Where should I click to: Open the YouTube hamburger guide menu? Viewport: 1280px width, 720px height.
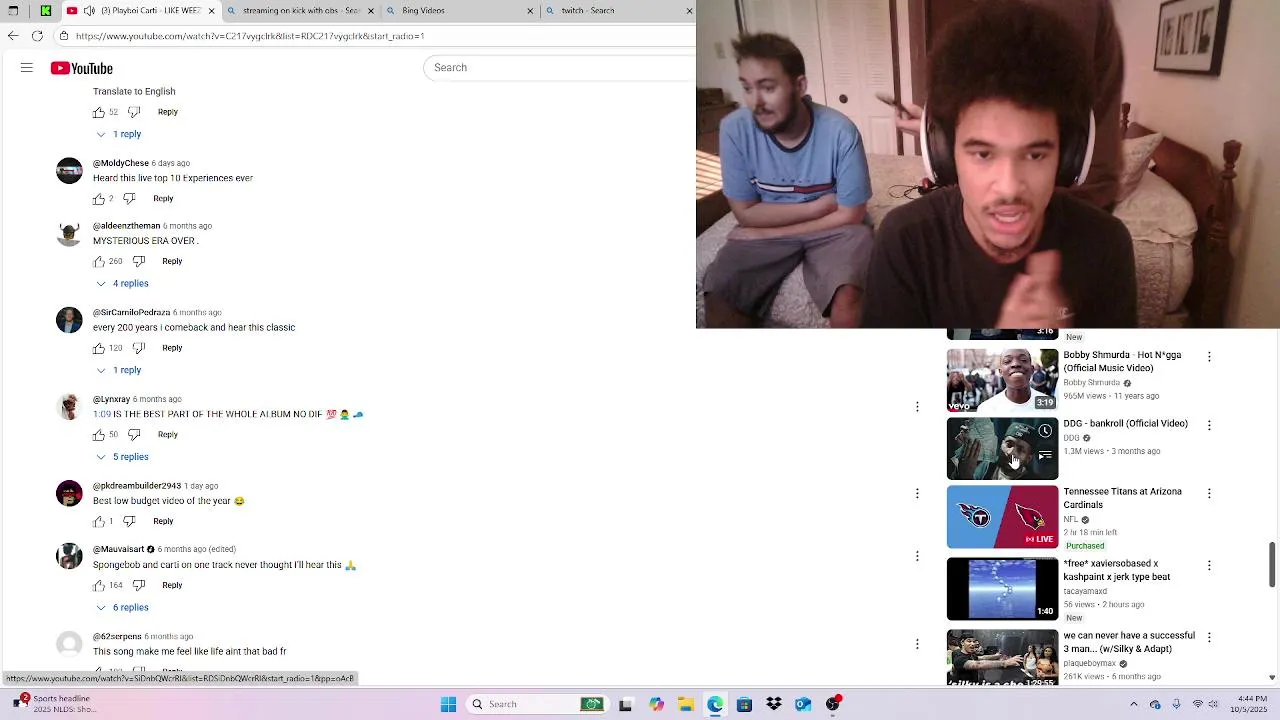(x=27, y=68)
